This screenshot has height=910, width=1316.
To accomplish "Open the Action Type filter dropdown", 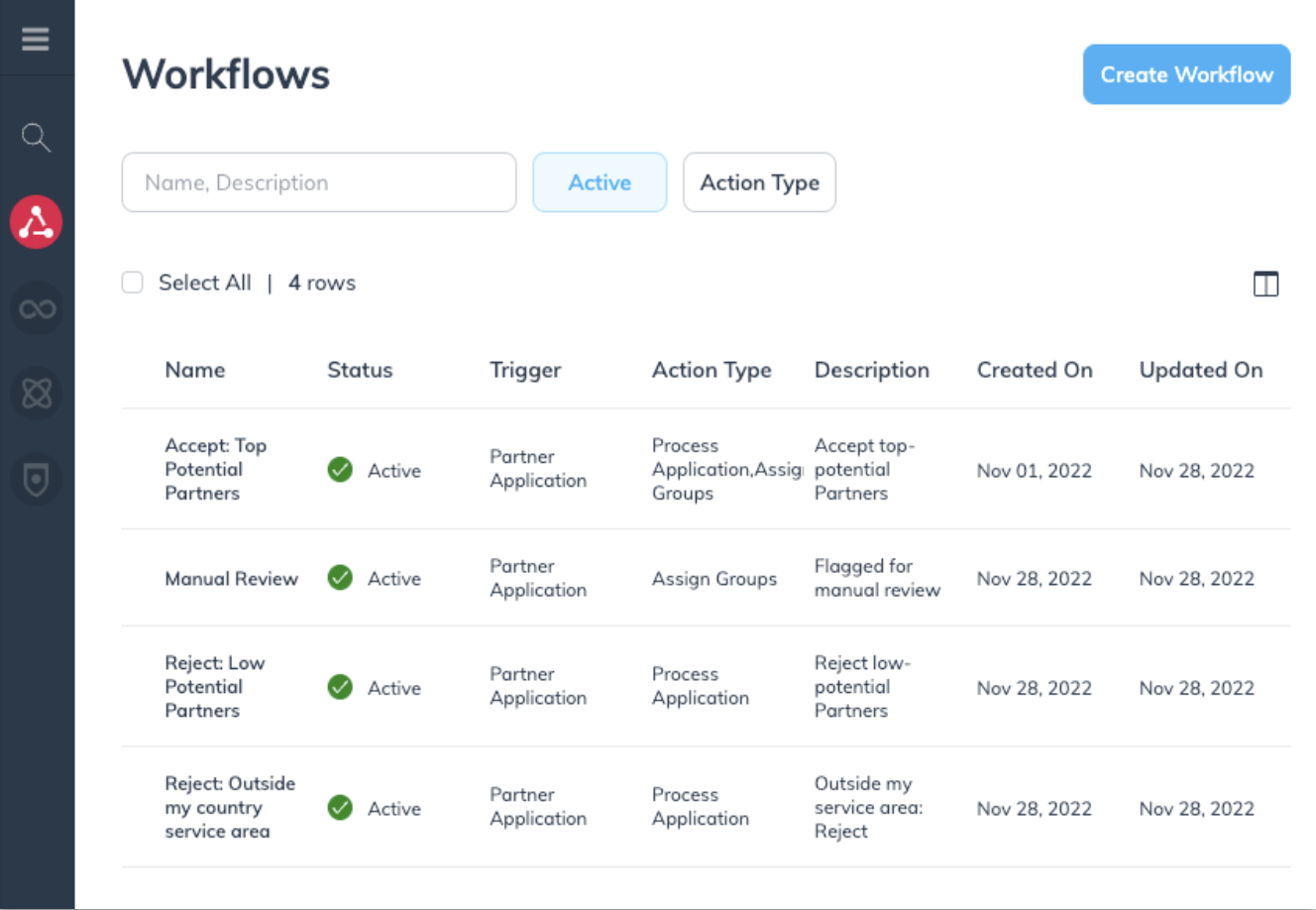I will (x=759, y=182).
